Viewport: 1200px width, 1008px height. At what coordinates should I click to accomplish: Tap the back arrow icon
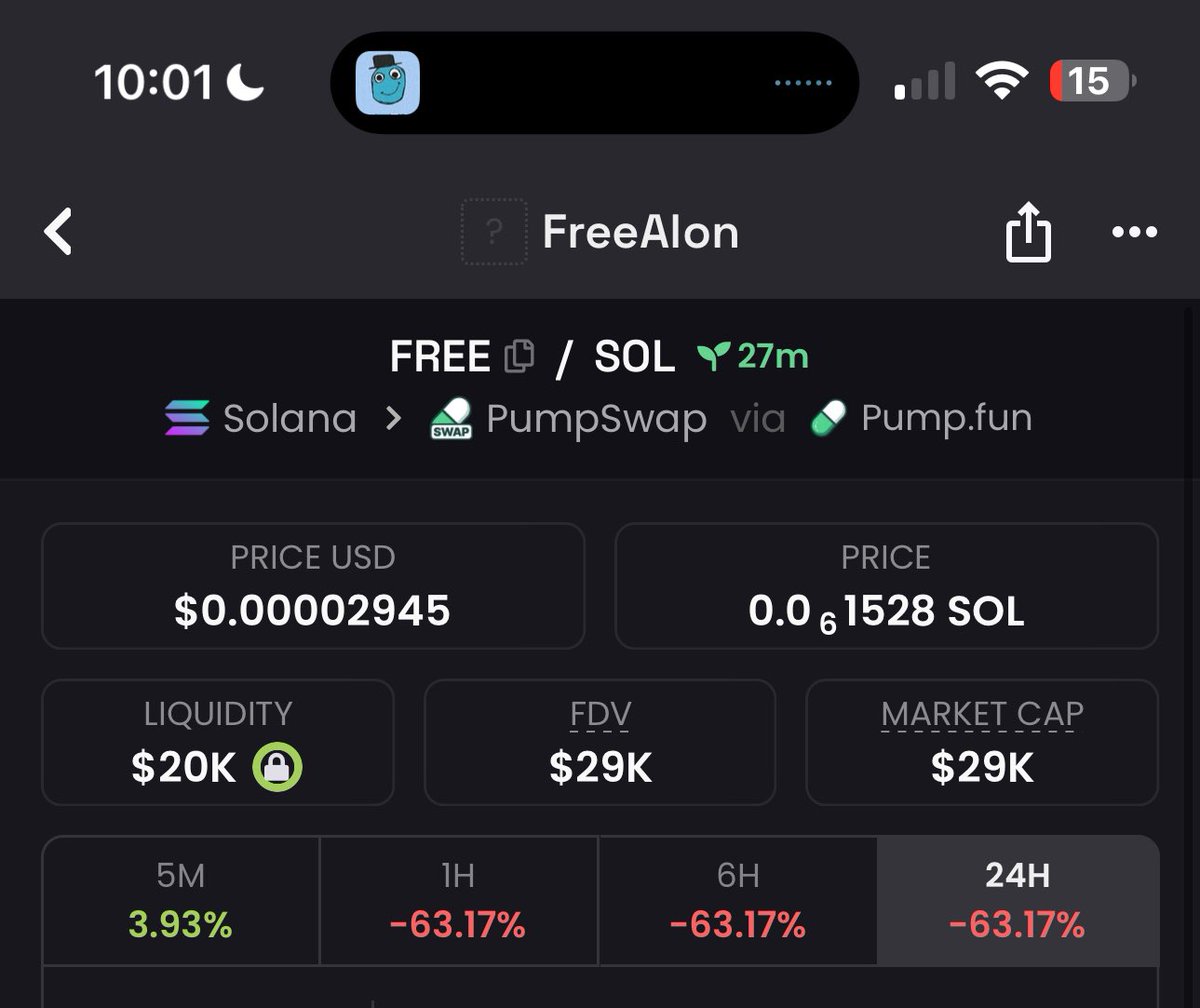coord(59,232)
